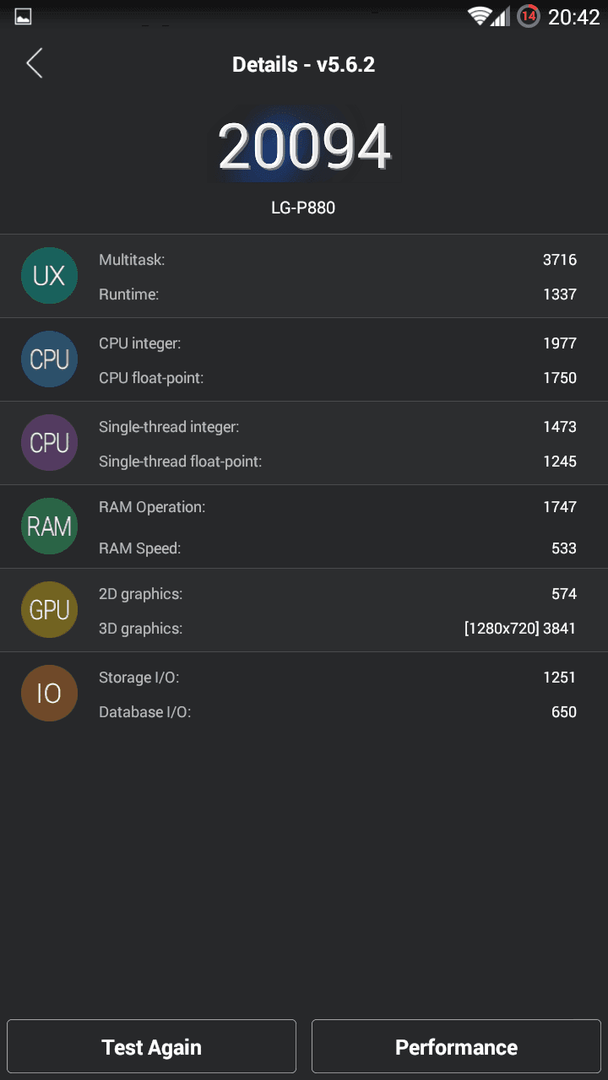Tap the back arrow icon
Viewport: 608px width, 1080px height.
34,63
